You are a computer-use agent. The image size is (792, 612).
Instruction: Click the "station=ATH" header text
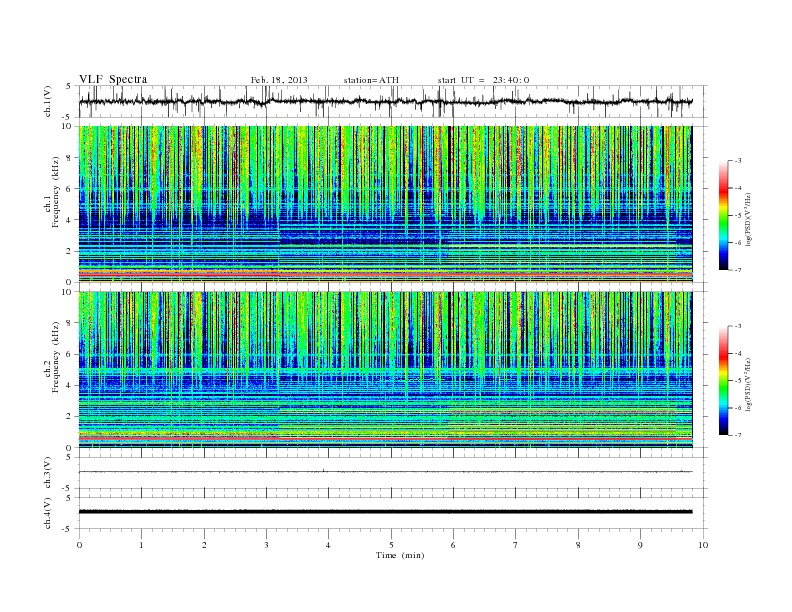371,80
